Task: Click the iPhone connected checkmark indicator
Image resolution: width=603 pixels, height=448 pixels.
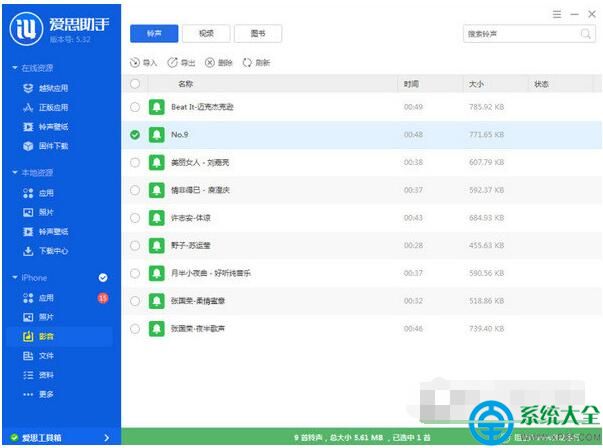Action: 103,277
